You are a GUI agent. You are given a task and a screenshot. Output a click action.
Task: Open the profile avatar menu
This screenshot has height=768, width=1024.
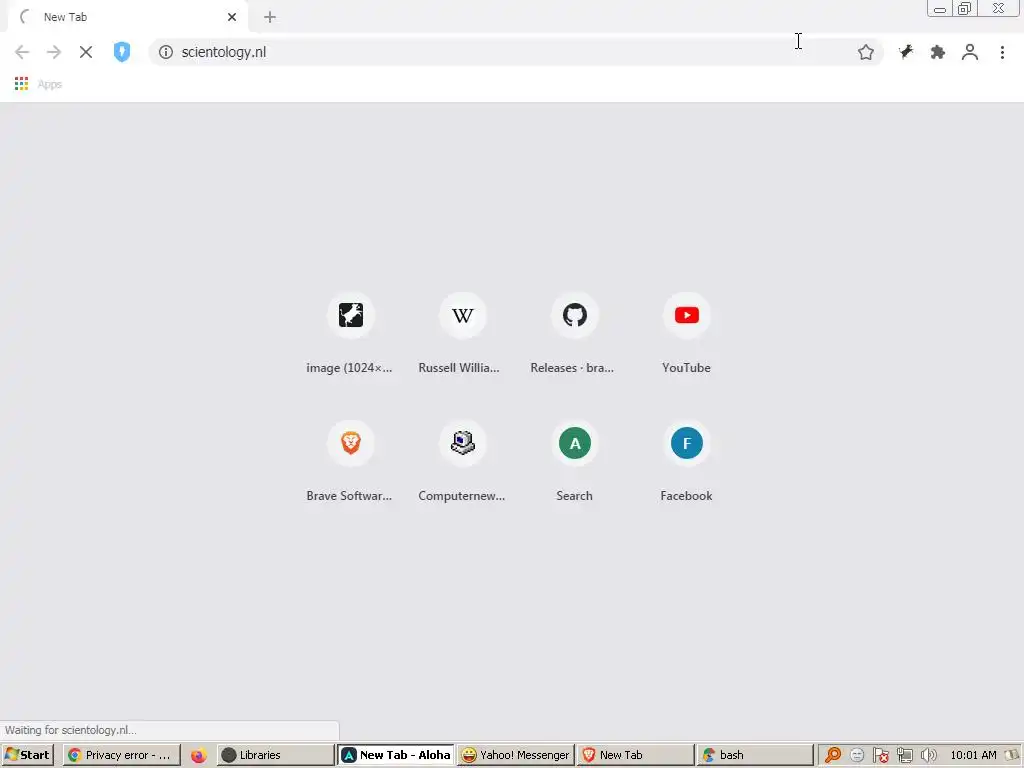970,52
